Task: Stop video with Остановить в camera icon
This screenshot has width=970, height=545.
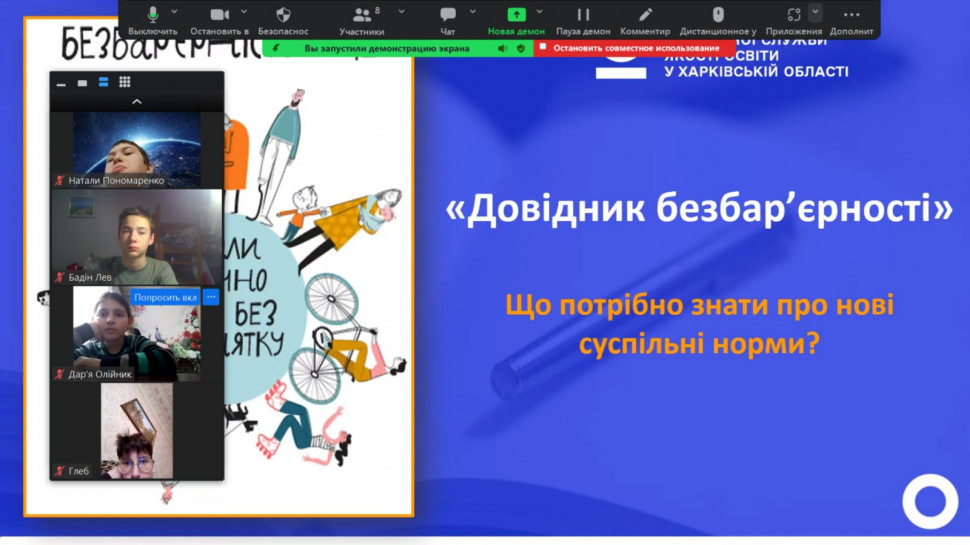Action: click(220, 20)
